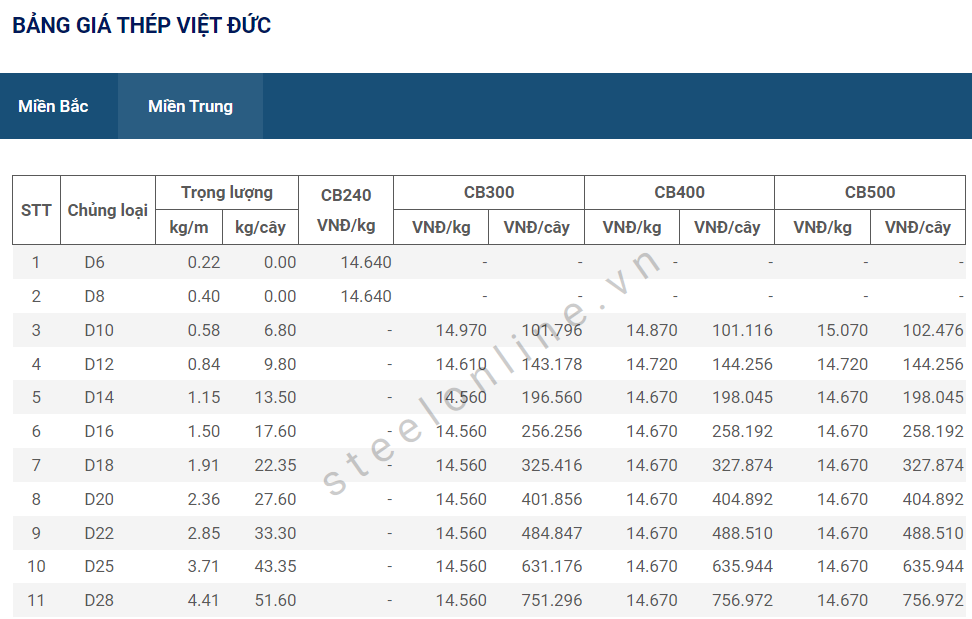Click the Trọng lượng column header
Image resolution: width=972 pixels, height=619 pixels.
click(x=227, y=193)
